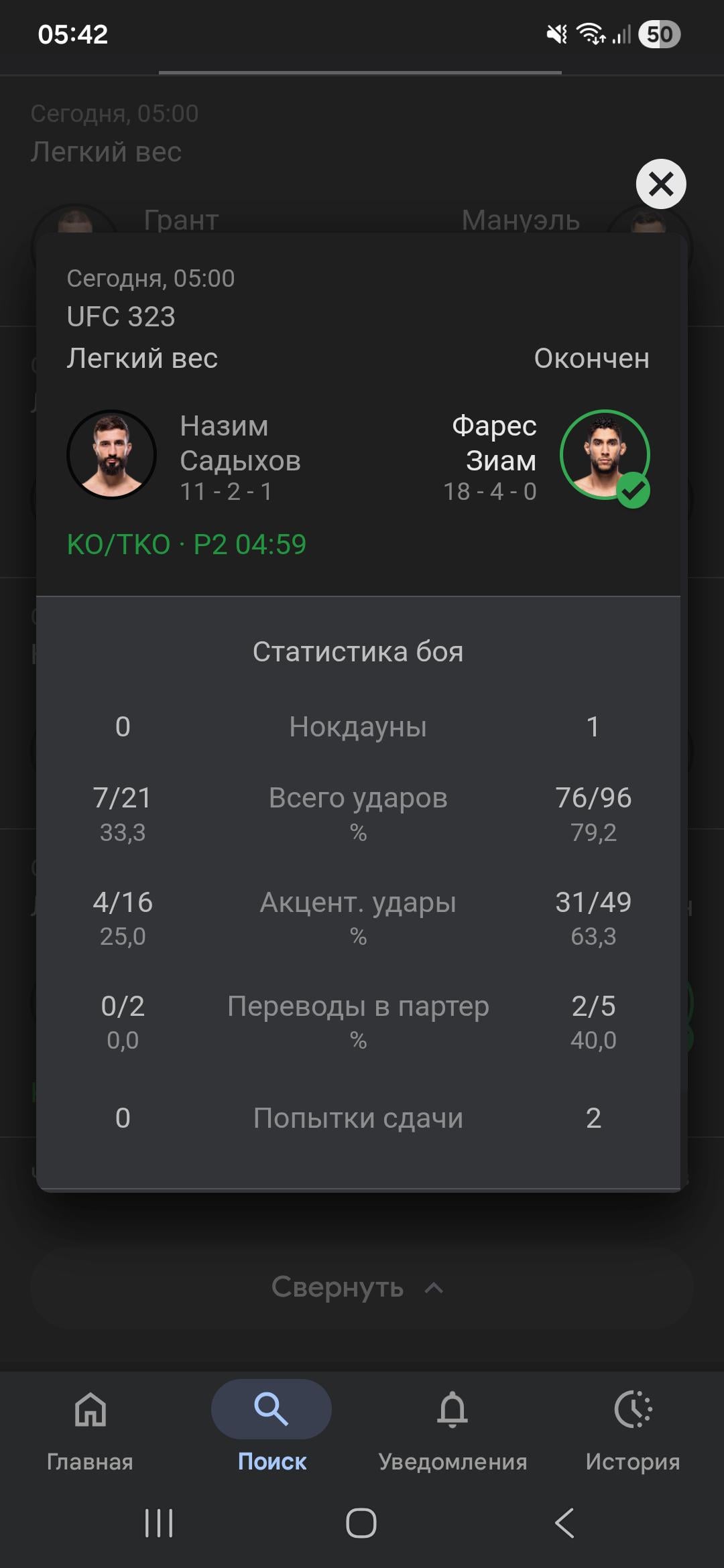Tap the Wi-Fi status icon
The height and width of the screenshot is (1568, 724).
pyautogui.click(x=591, y=34)
